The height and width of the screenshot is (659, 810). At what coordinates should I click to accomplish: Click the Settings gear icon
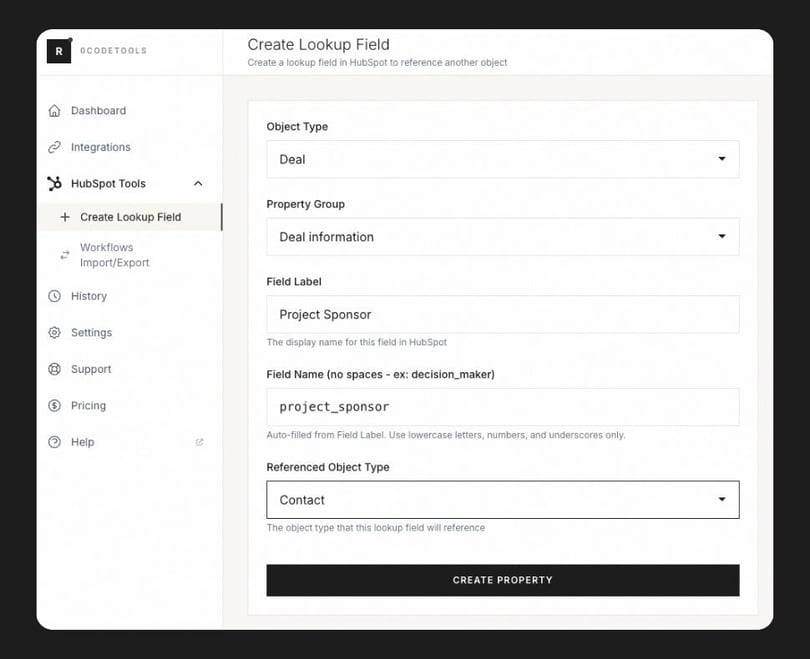coord(55,333)
